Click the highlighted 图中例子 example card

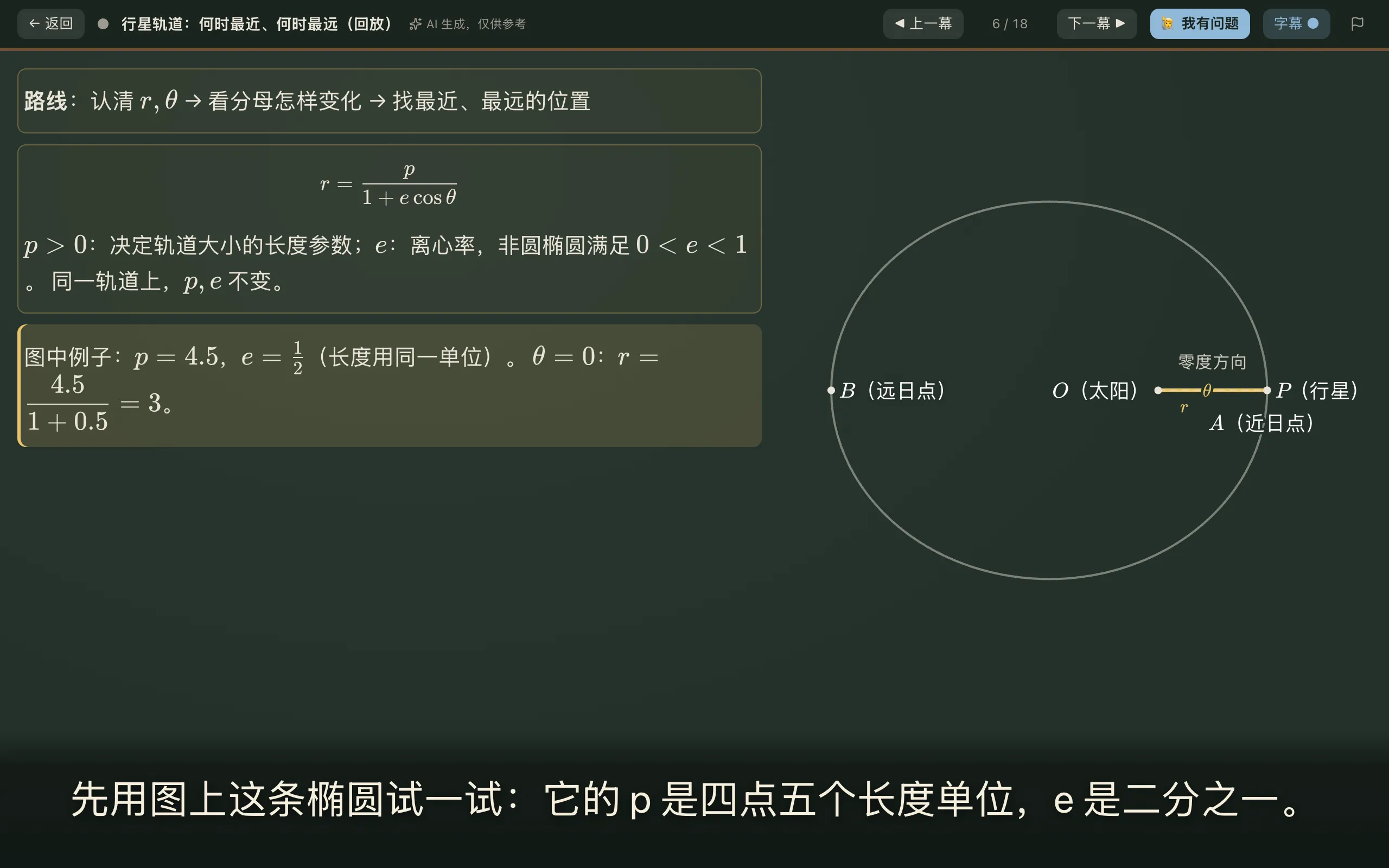coord(389,386)
